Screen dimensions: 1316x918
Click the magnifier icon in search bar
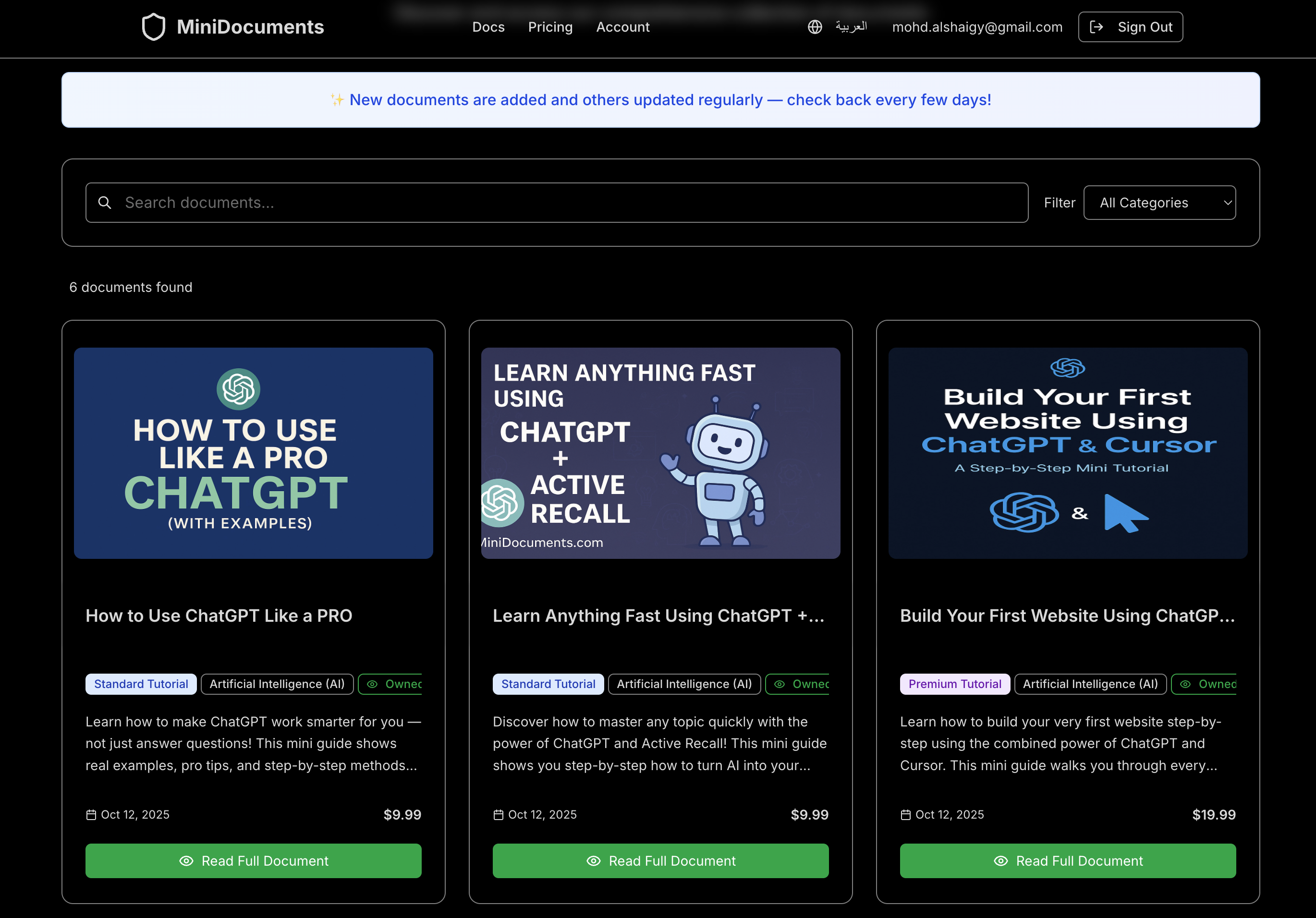click(104, 203)
